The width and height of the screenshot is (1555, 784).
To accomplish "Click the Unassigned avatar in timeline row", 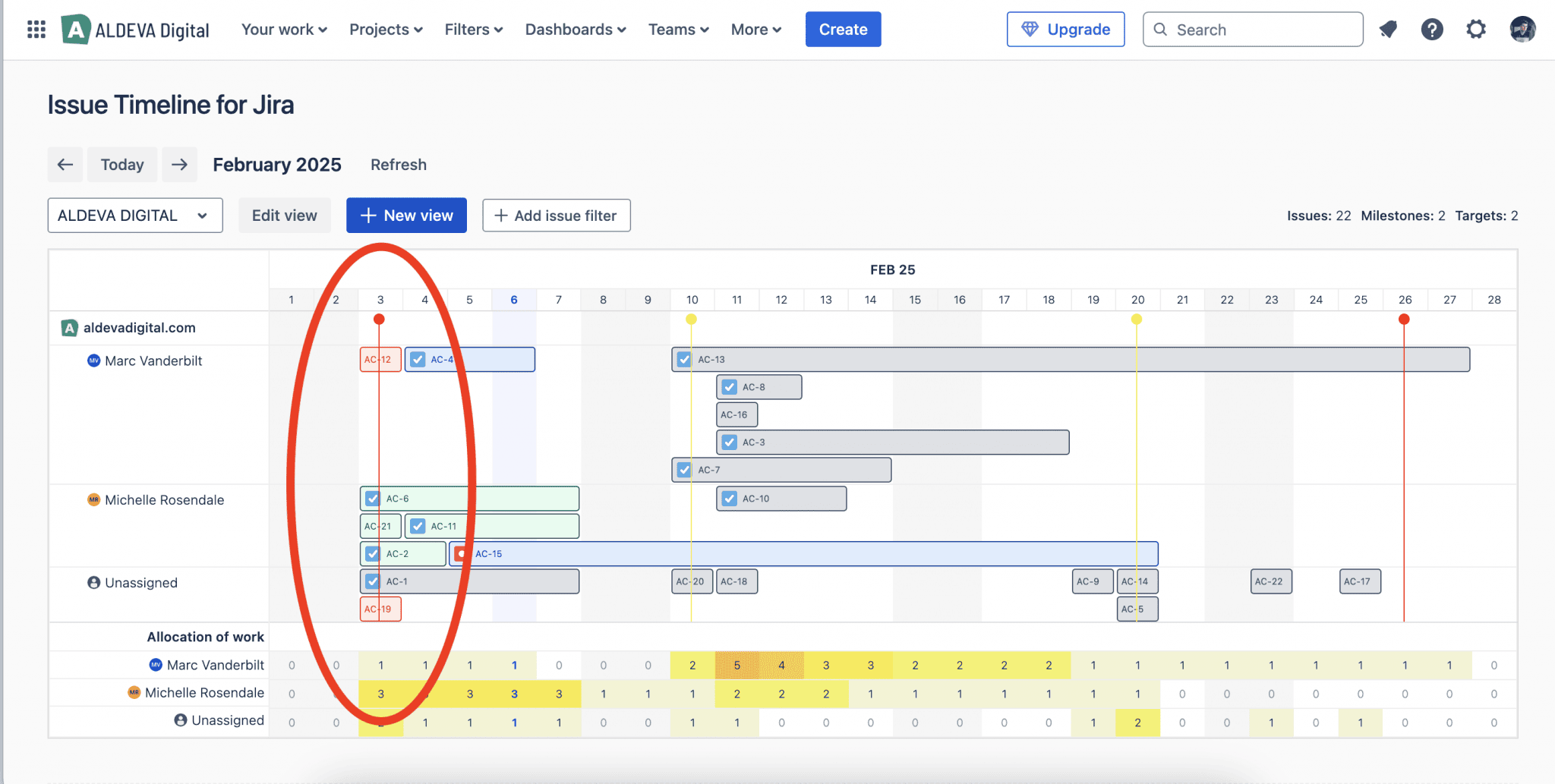I will (x=94, y=582).
